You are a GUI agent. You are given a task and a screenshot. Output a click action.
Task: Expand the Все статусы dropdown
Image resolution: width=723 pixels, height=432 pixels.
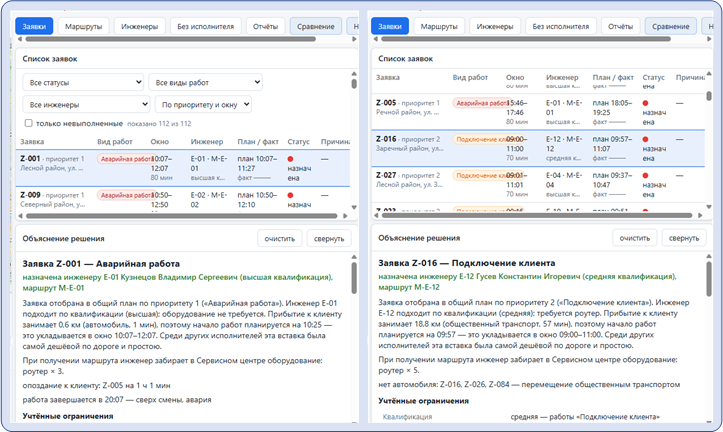(x=83, y=83)
